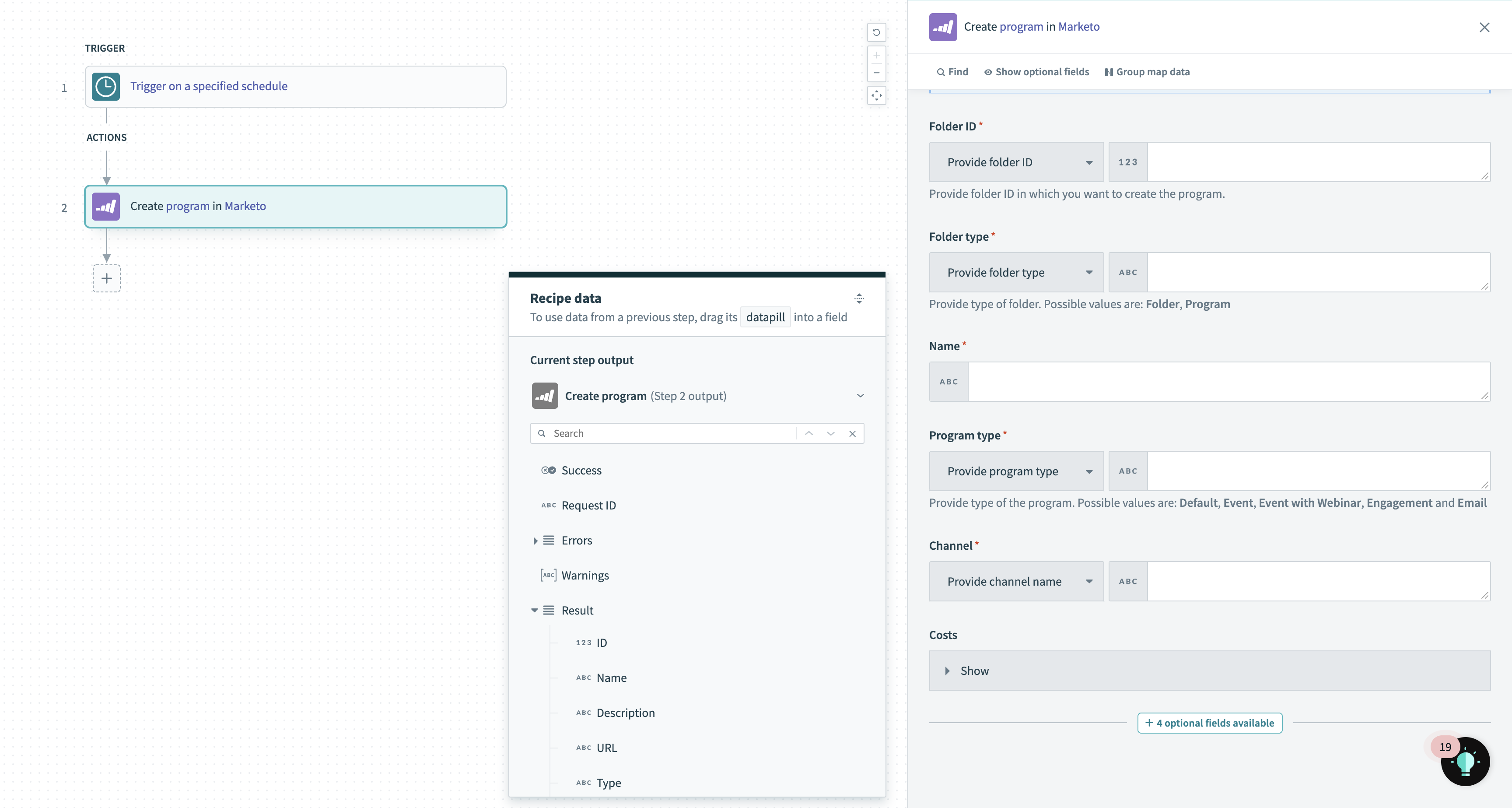This screenshot has height=808, width=1512.
Task: Select the URL datapill
Action: point(606,748)
